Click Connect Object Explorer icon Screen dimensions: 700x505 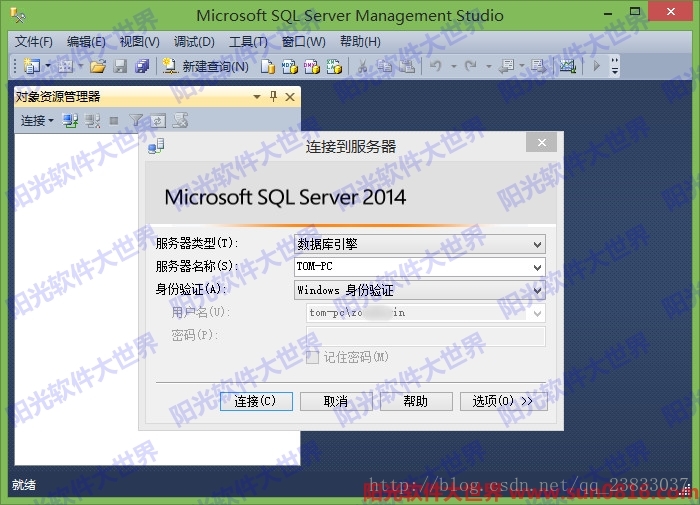point(70,121)
